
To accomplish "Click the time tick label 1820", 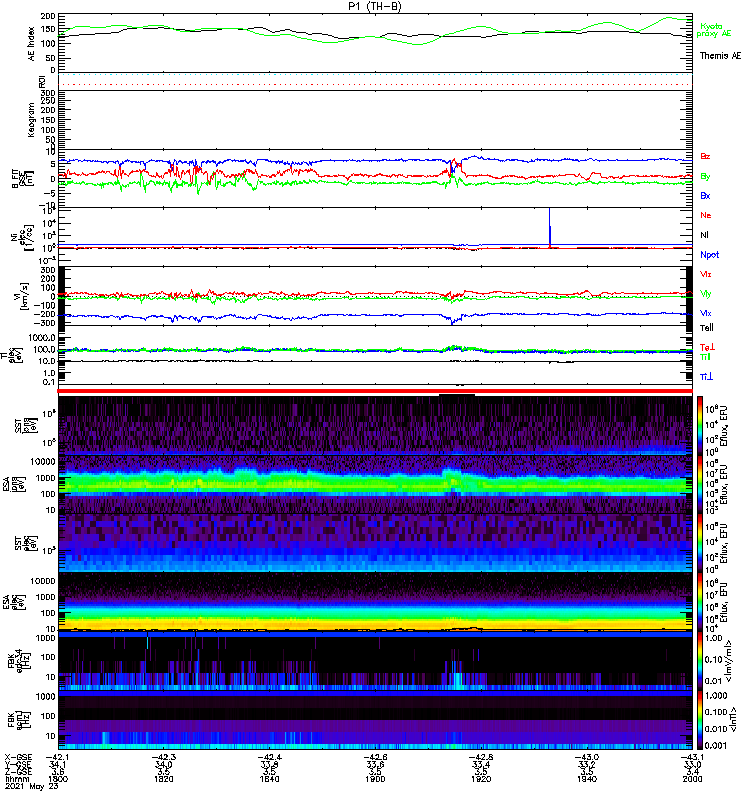I will (x=164, y=779).
